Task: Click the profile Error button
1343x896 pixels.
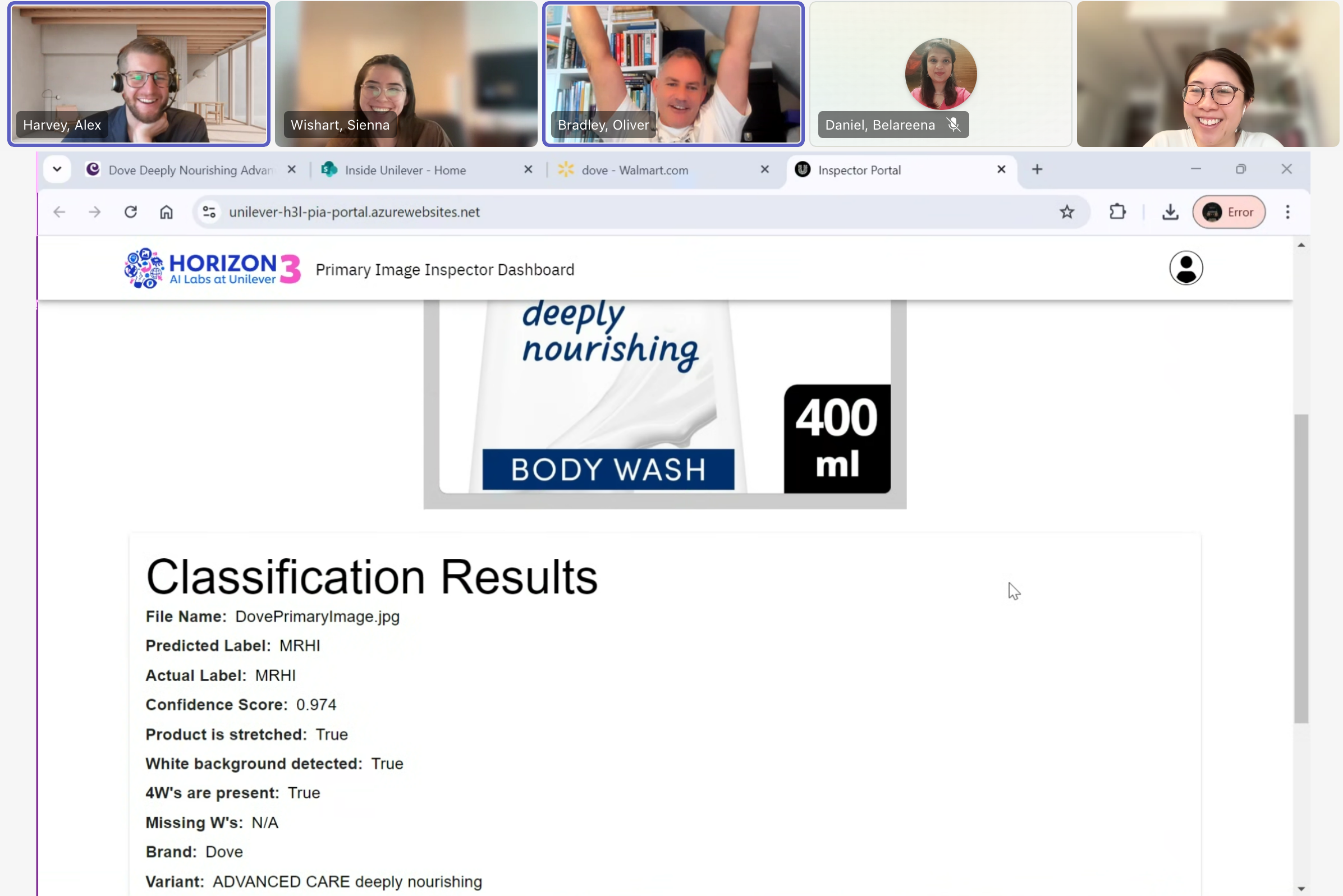Action: click(1229, 212)
